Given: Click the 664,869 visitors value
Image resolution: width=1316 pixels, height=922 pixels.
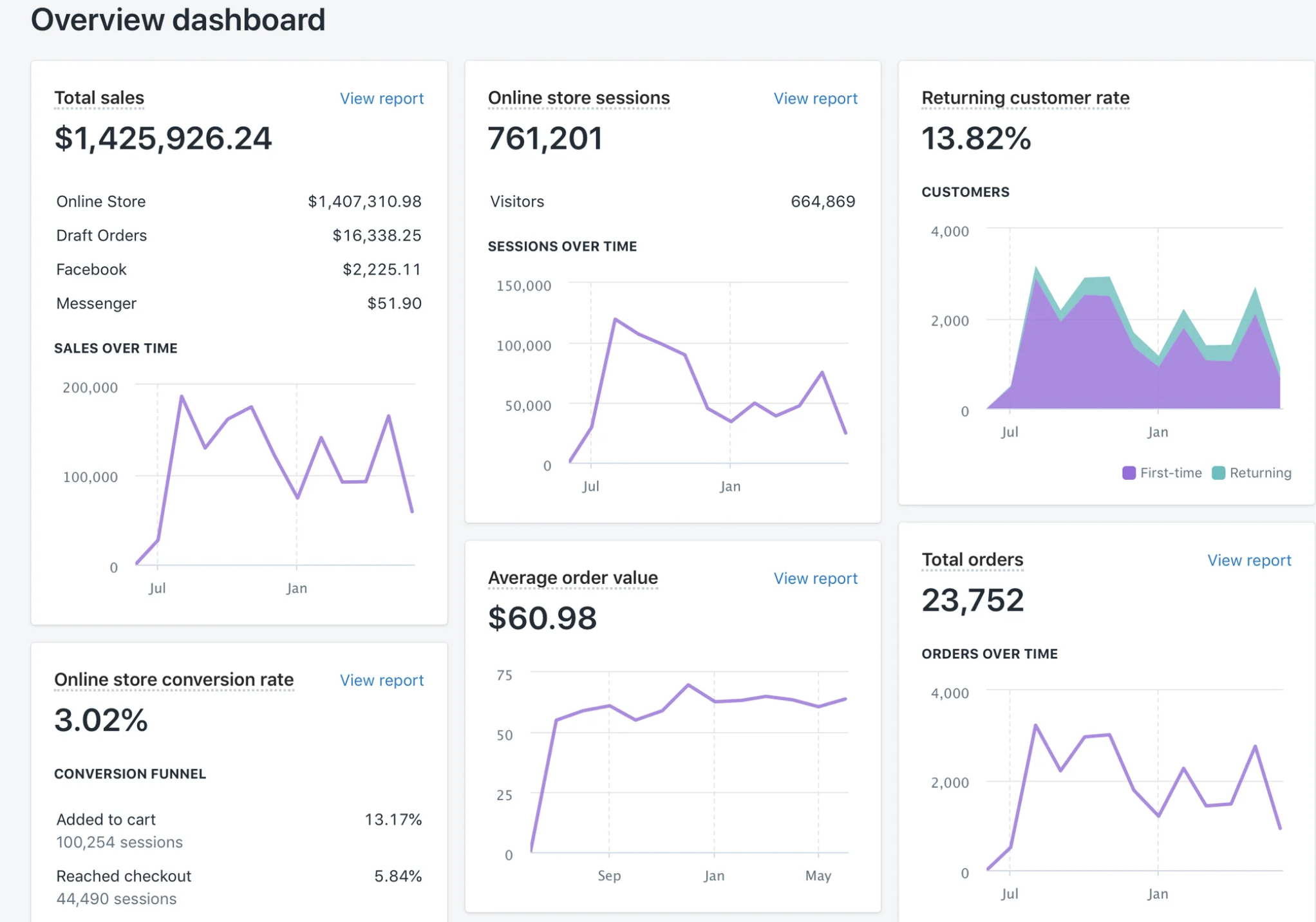Looking at the screenshot, I should [823, 202].
